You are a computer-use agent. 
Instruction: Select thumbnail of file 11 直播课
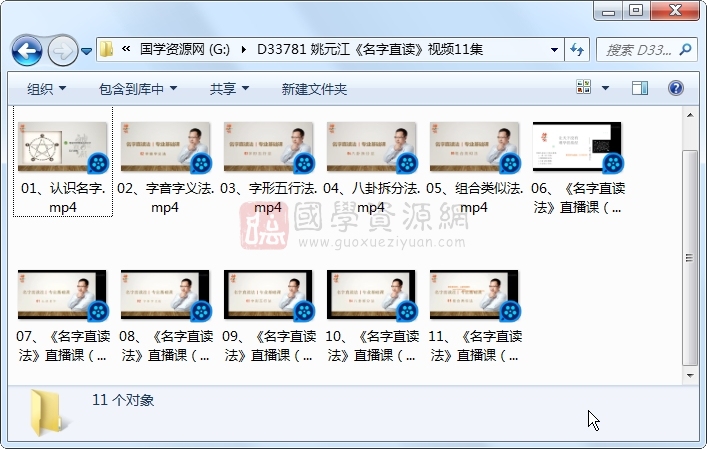coord(474,295)
